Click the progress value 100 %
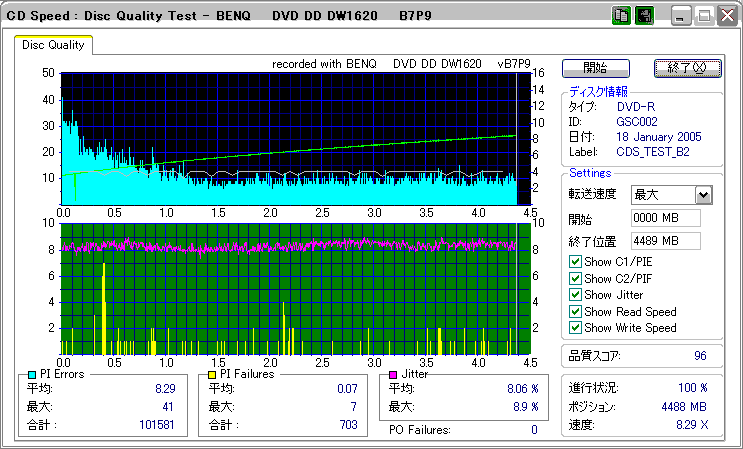The height and width of the screenshot is (449, 743). point(693,388)
